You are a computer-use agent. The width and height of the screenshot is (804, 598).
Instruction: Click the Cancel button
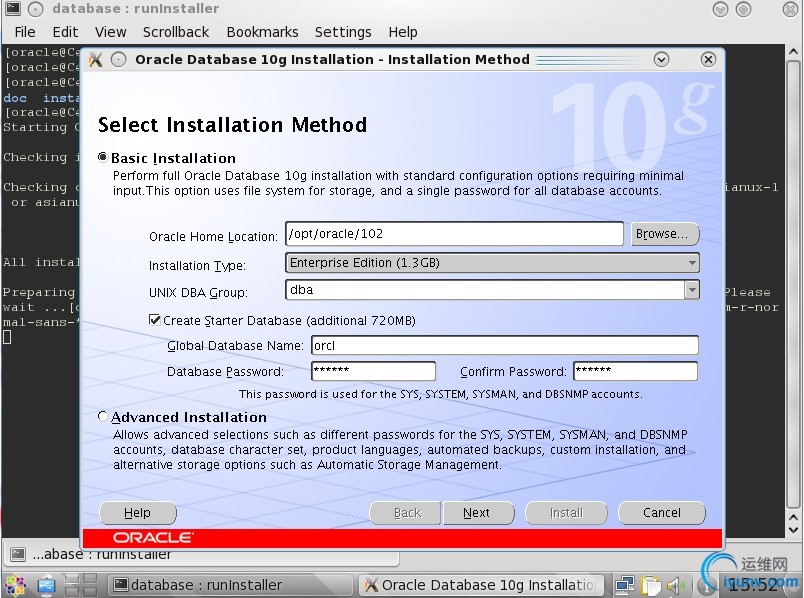(661, 513)
